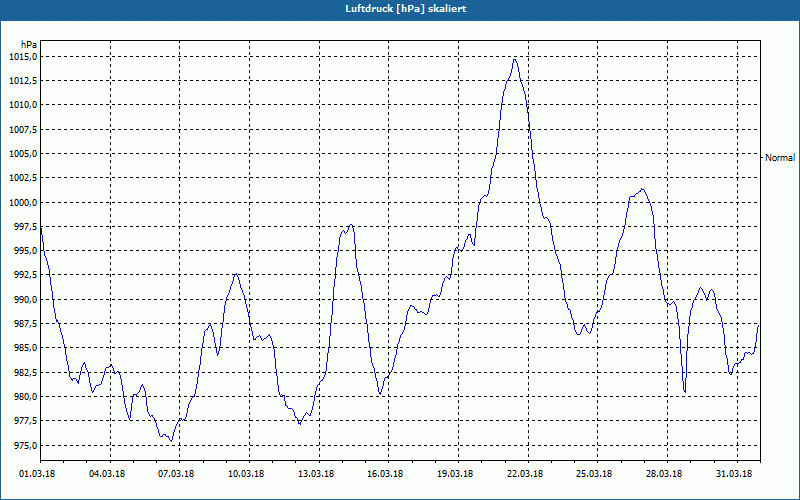
Task: Click the 982,5 y-axis value
Action: pos(25,372)
